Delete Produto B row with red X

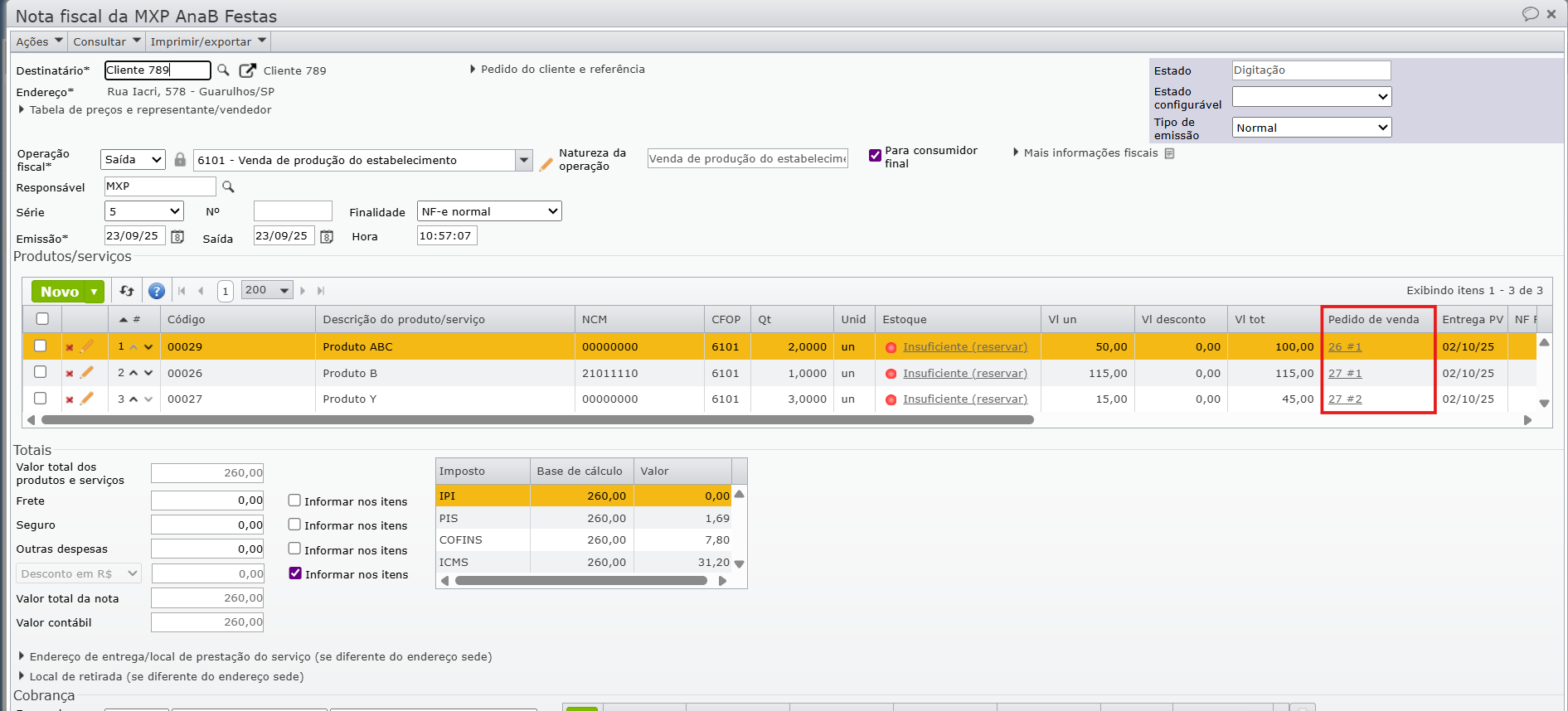(70, 374)
